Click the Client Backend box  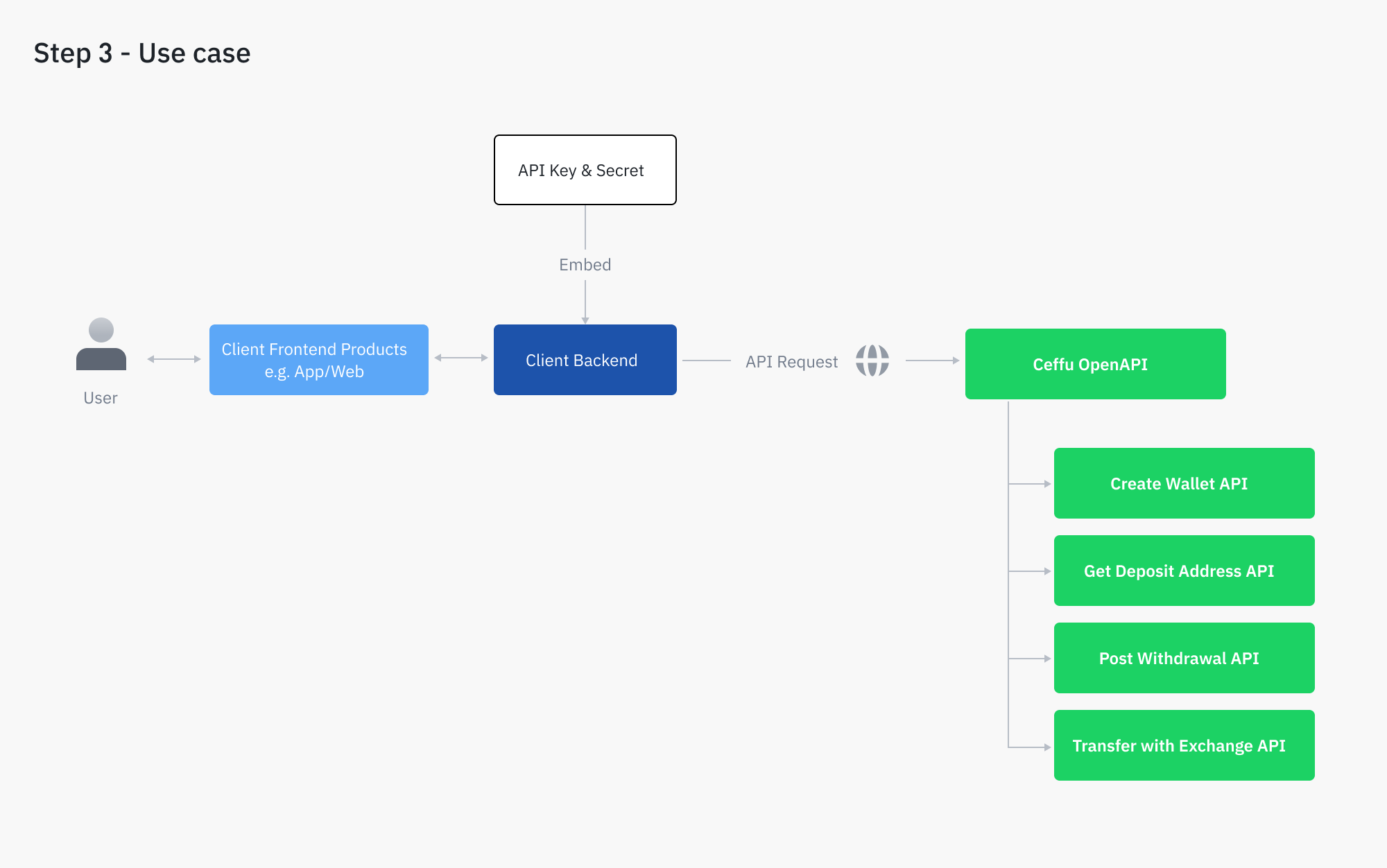pos(585,360)
